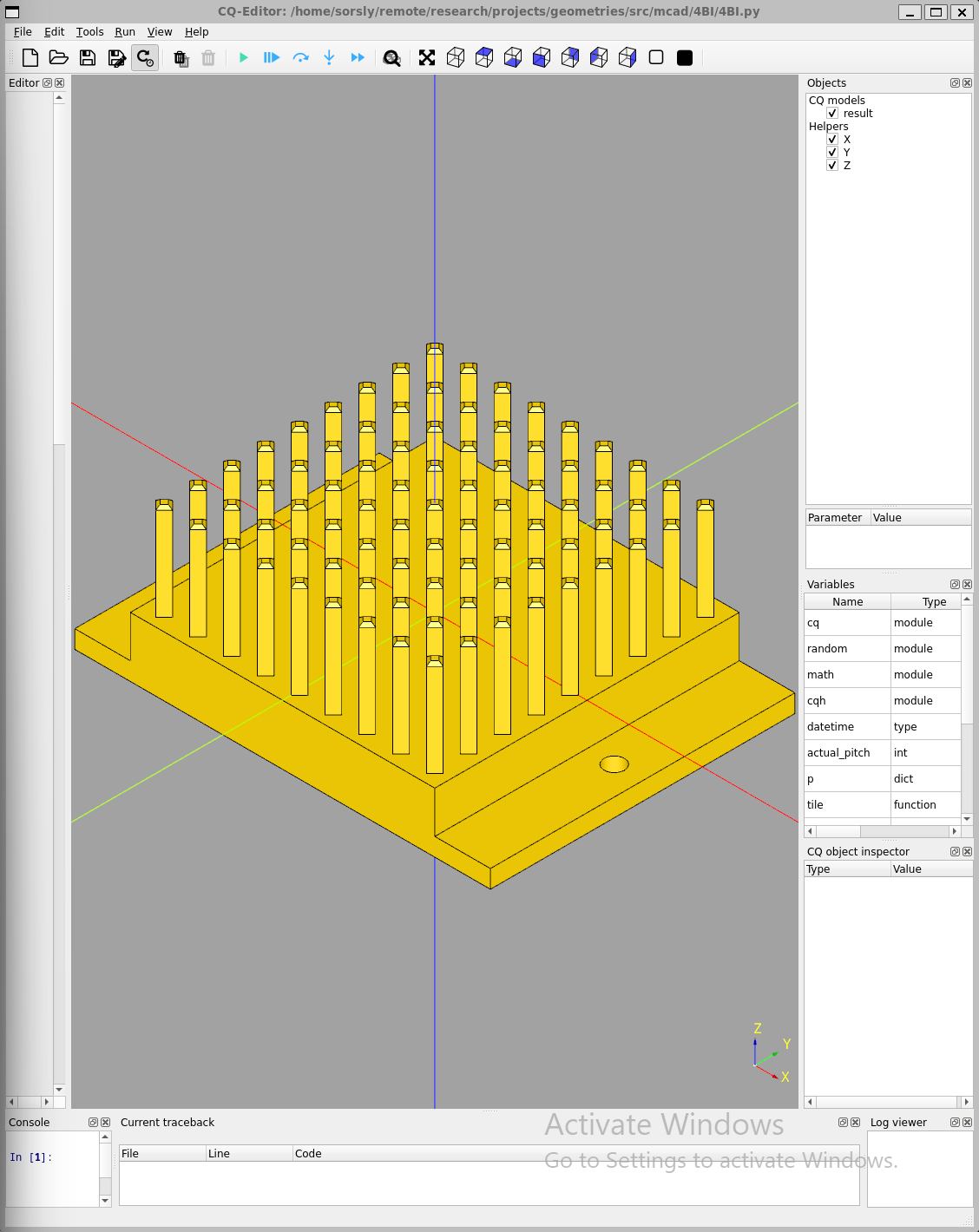Click the New file icon

[x=30, y=58]
